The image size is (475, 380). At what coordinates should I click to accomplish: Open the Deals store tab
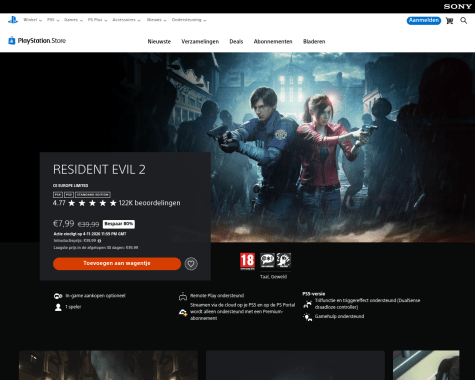[236, 42]
